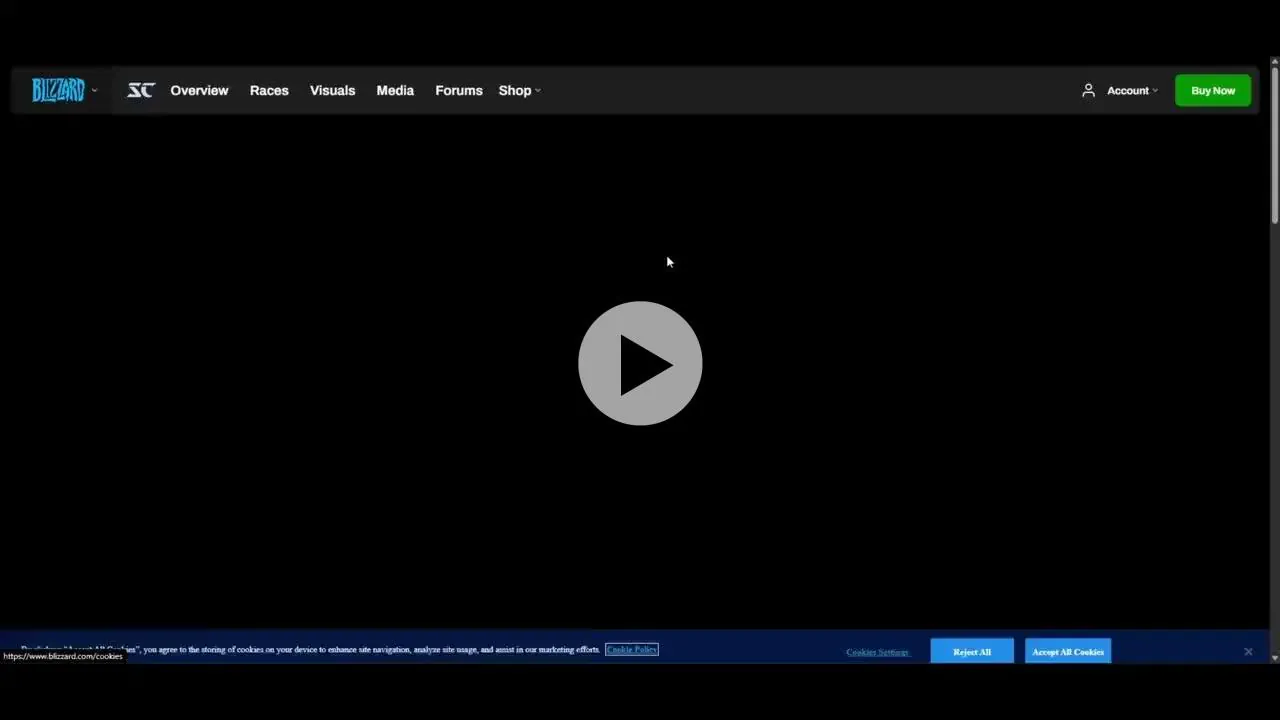Open the Media page
This screenshot has width=1280, height=720.
pos(395,90)
